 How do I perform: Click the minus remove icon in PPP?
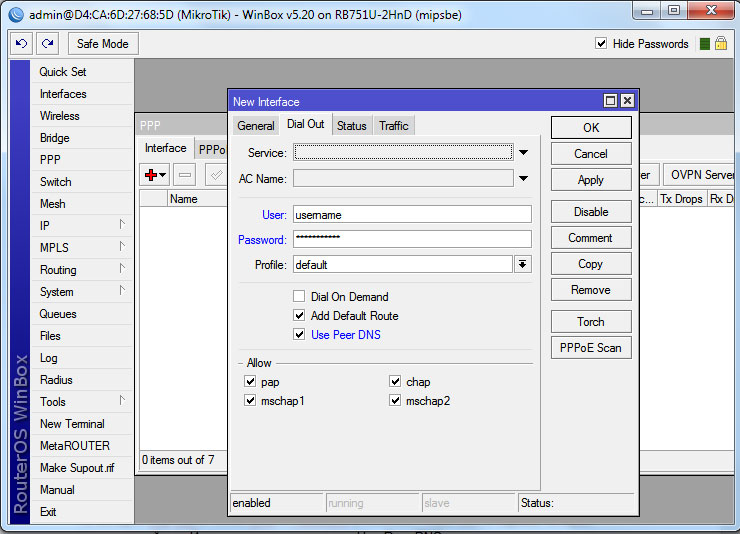click(x=184, y=175)
